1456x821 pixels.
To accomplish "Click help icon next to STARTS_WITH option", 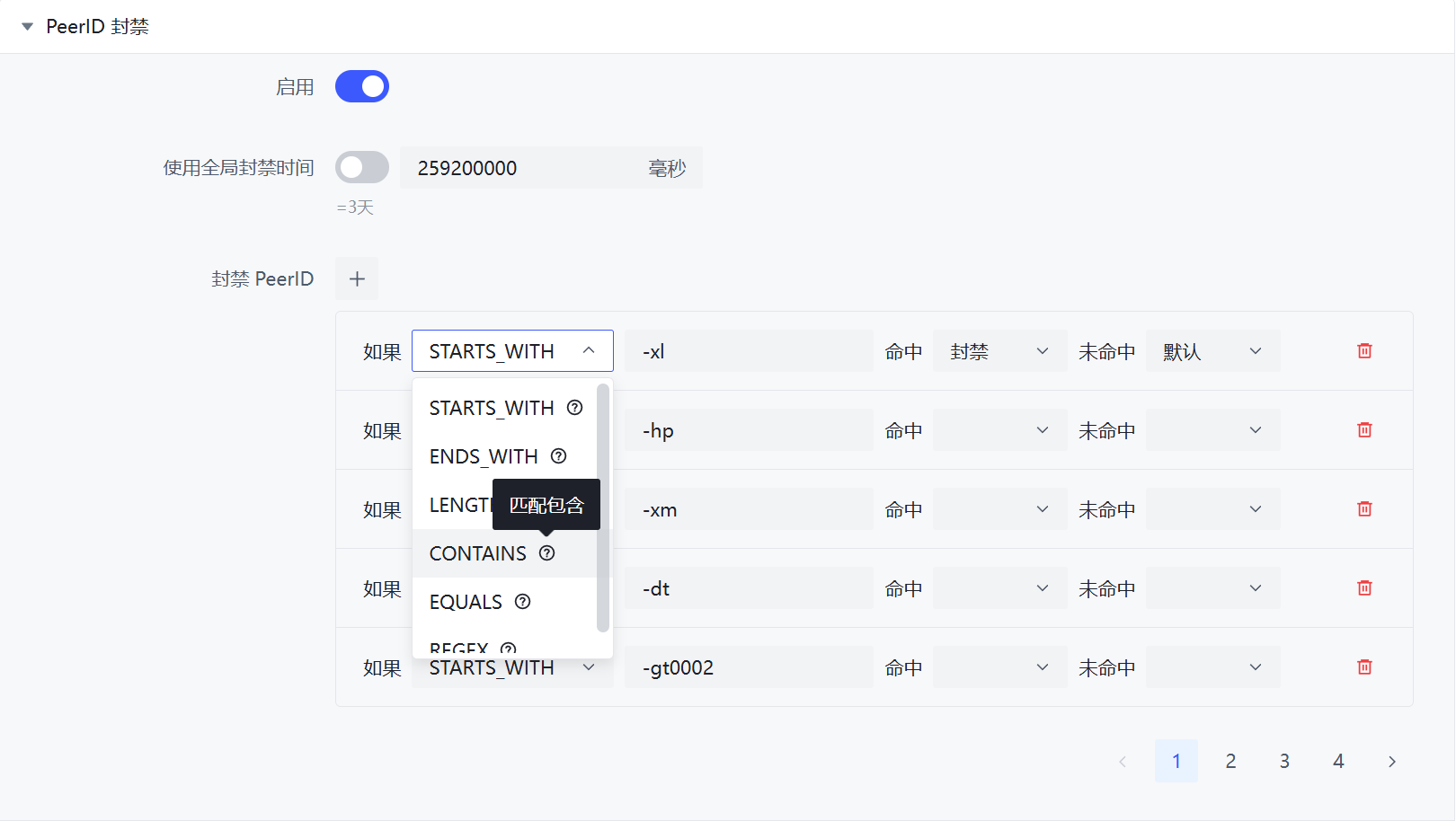I will (575, 408).
